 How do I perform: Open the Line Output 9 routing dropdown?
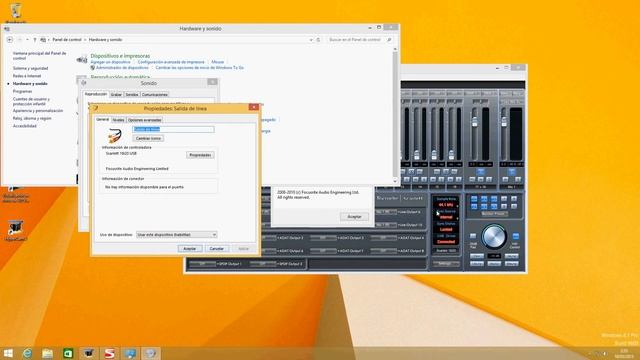pyautogui.click(x=386, y=212)
